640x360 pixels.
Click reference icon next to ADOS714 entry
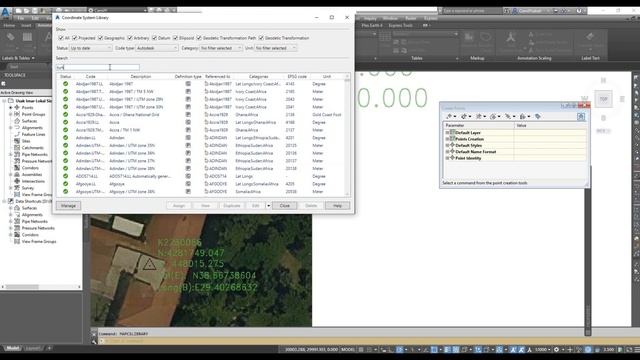click(x=207, y=176)
